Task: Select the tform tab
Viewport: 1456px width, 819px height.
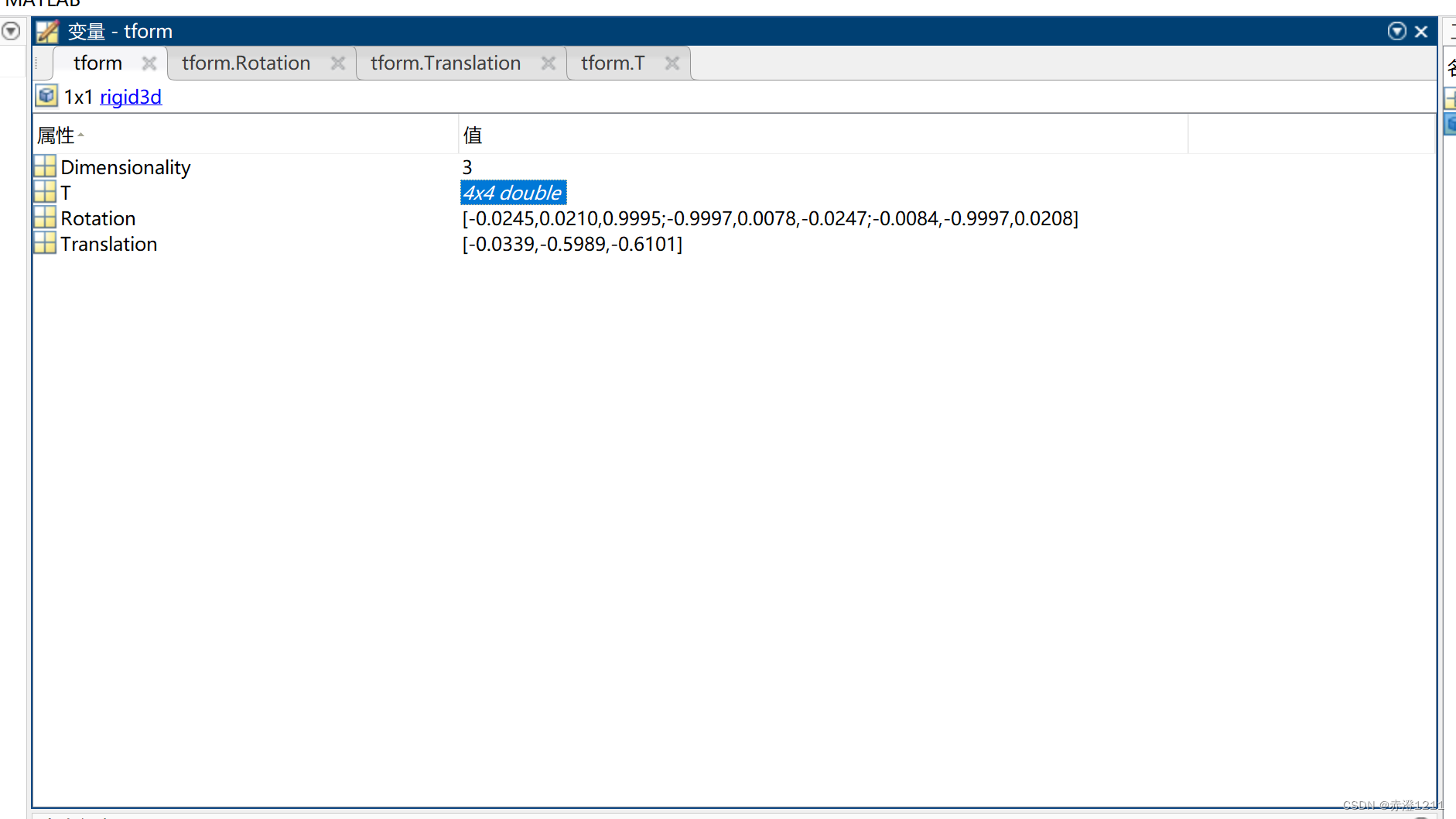Action: point(98,63)
